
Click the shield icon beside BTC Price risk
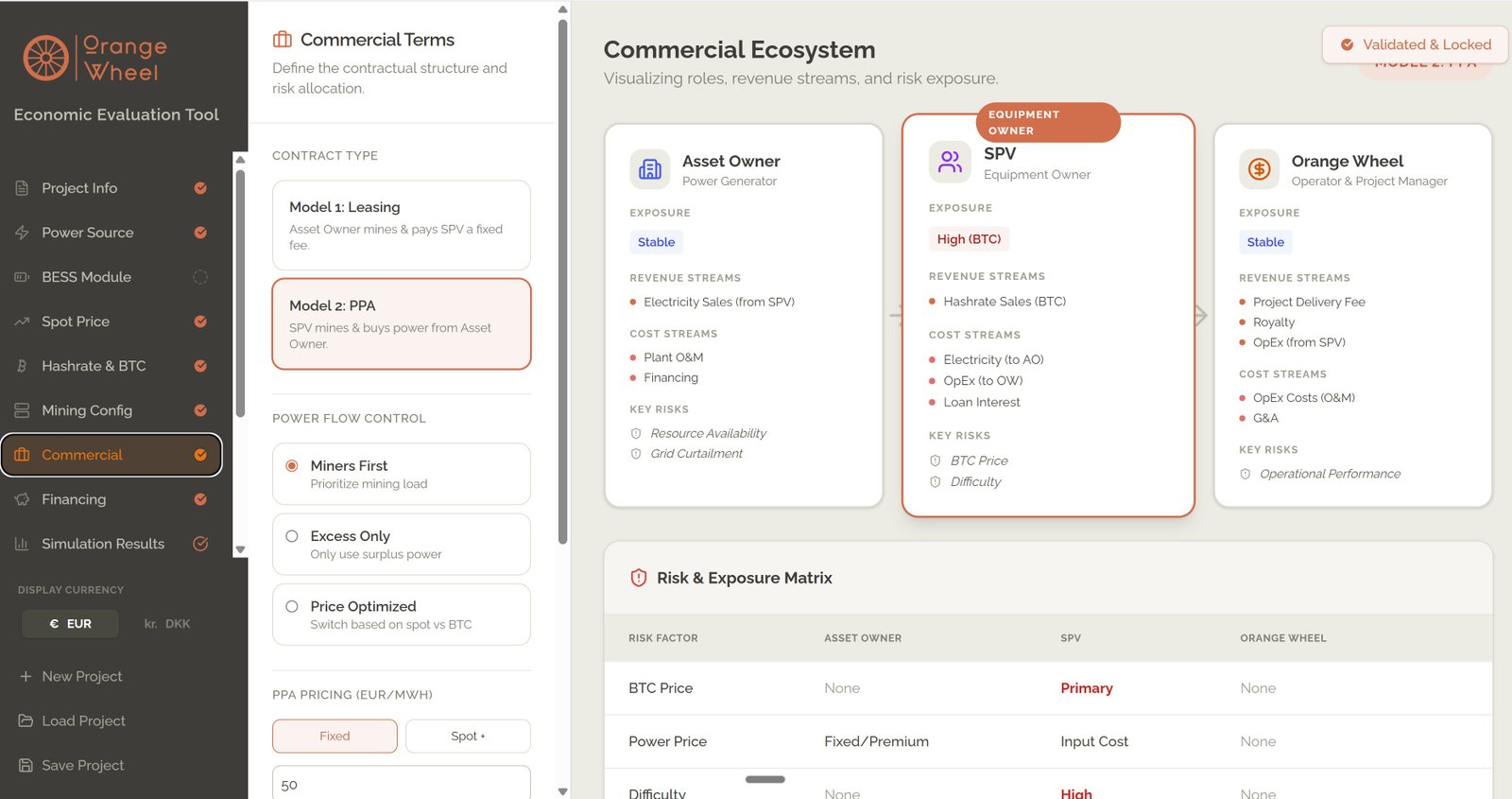(x=936, y=460)
